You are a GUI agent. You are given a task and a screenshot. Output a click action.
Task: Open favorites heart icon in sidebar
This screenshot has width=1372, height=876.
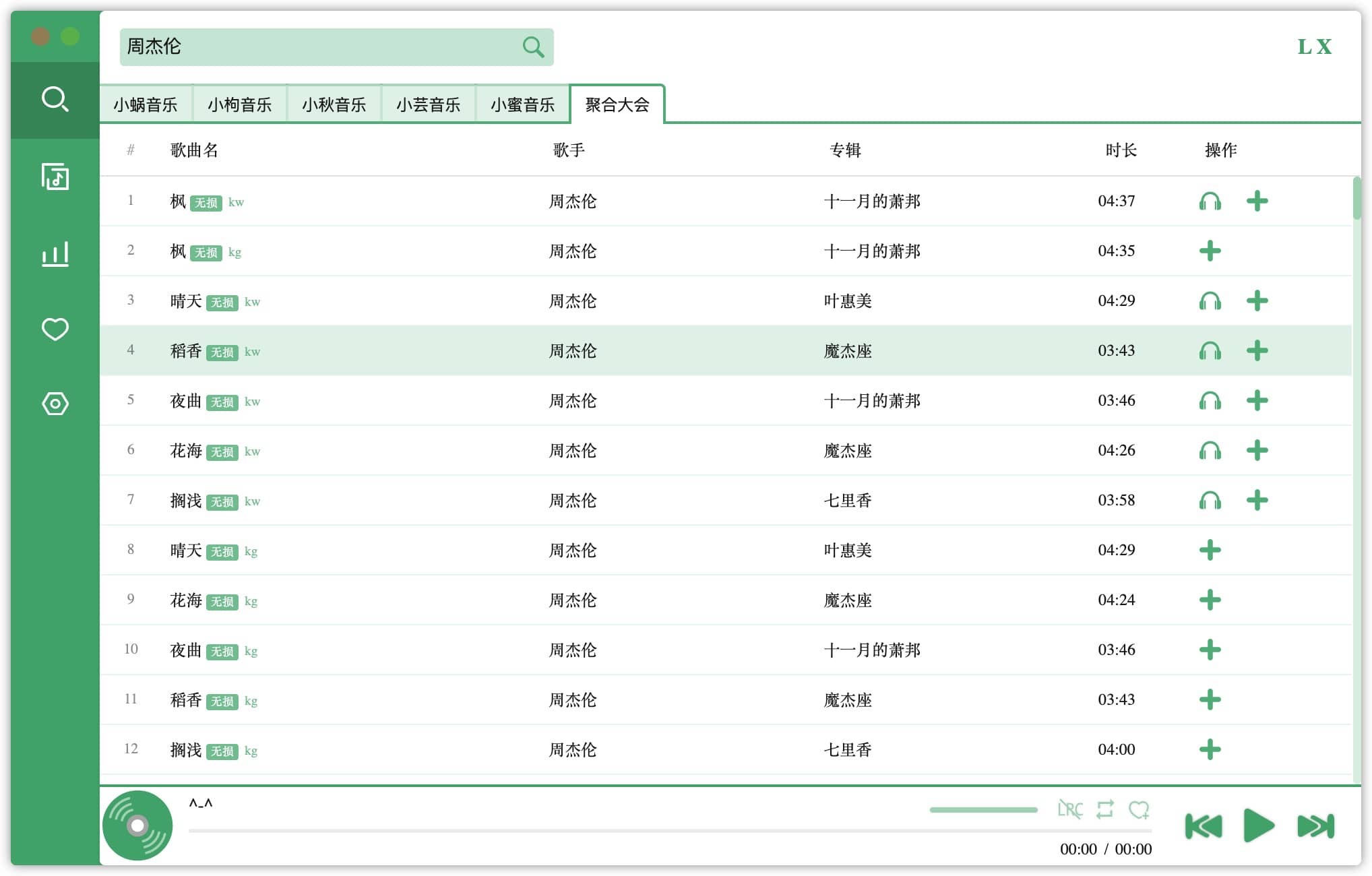[x=55, y=329]
